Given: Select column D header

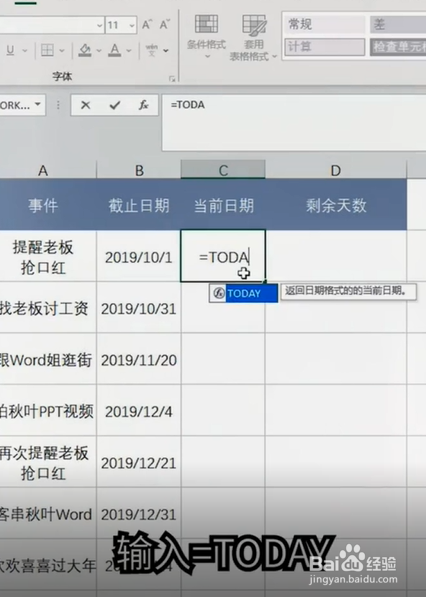Looking at the screenshot, I should click(x=336, y=170).
